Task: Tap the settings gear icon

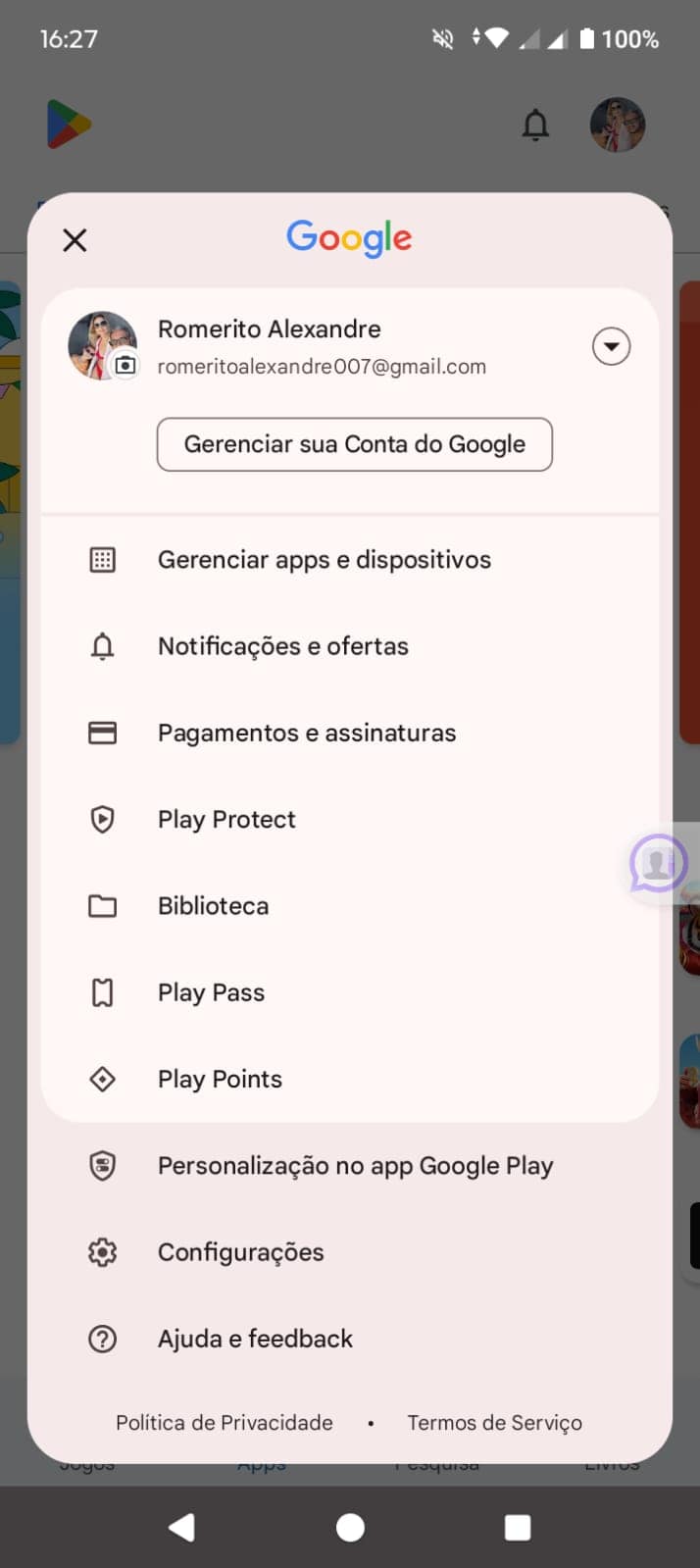Action: tap(102, 1252)
